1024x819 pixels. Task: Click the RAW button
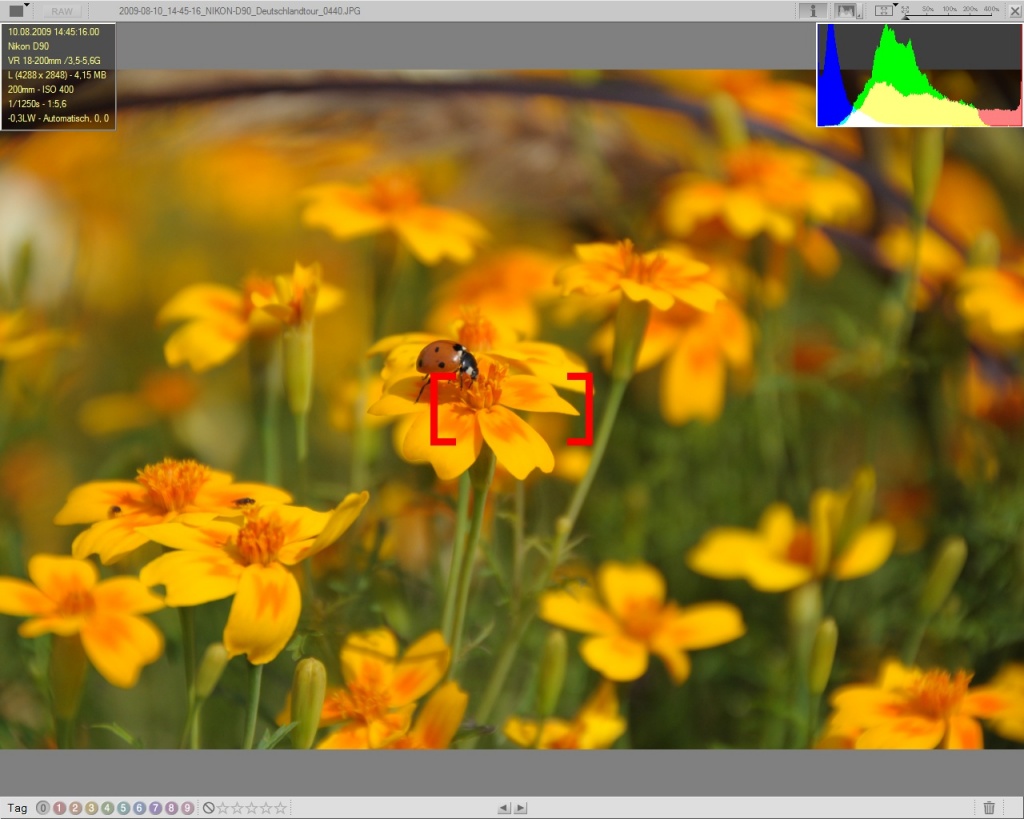pyautogui.click(x=62, y=11)
